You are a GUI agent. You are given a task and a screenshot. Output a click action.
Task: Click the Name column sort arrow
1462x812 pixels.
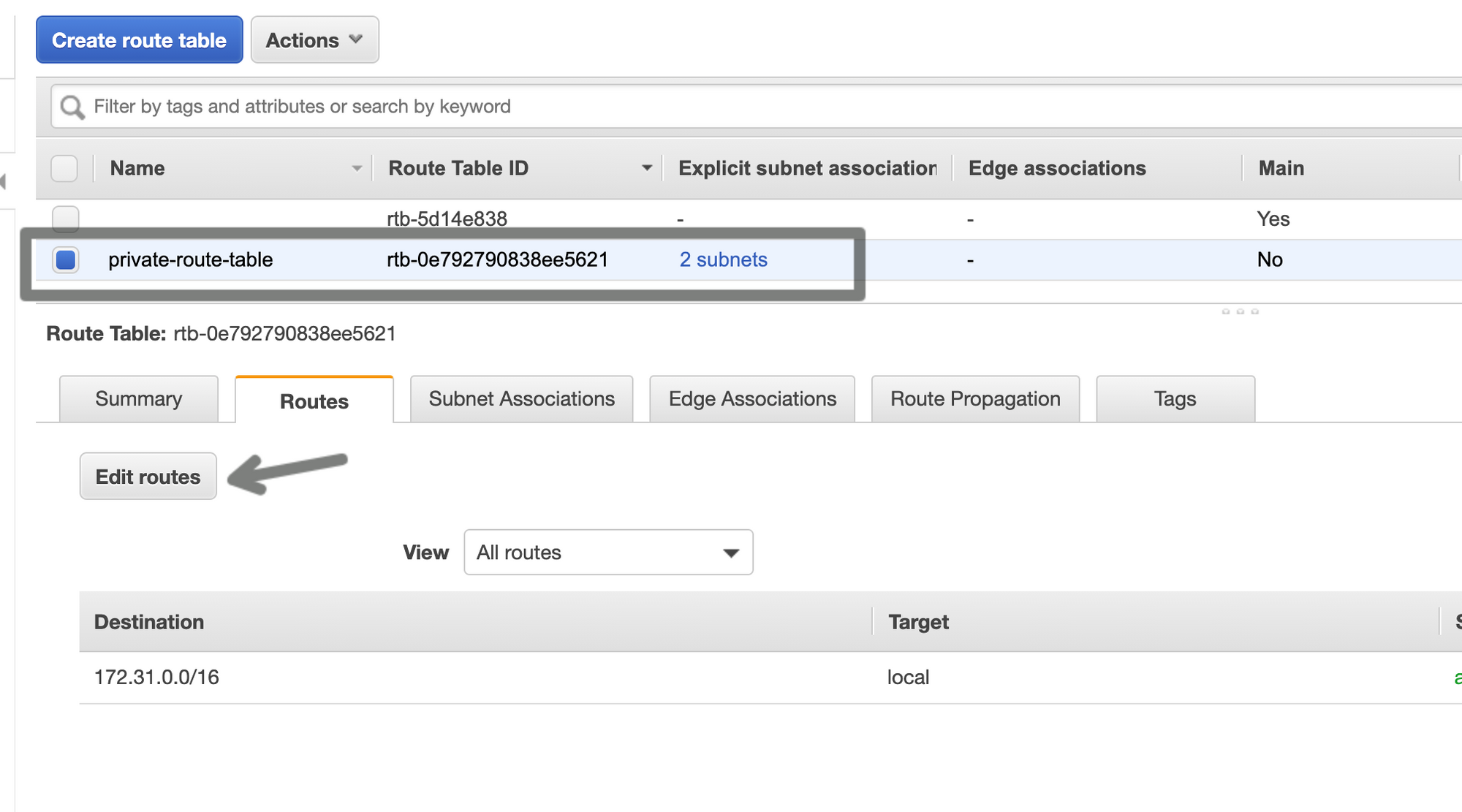click(357, 169)
